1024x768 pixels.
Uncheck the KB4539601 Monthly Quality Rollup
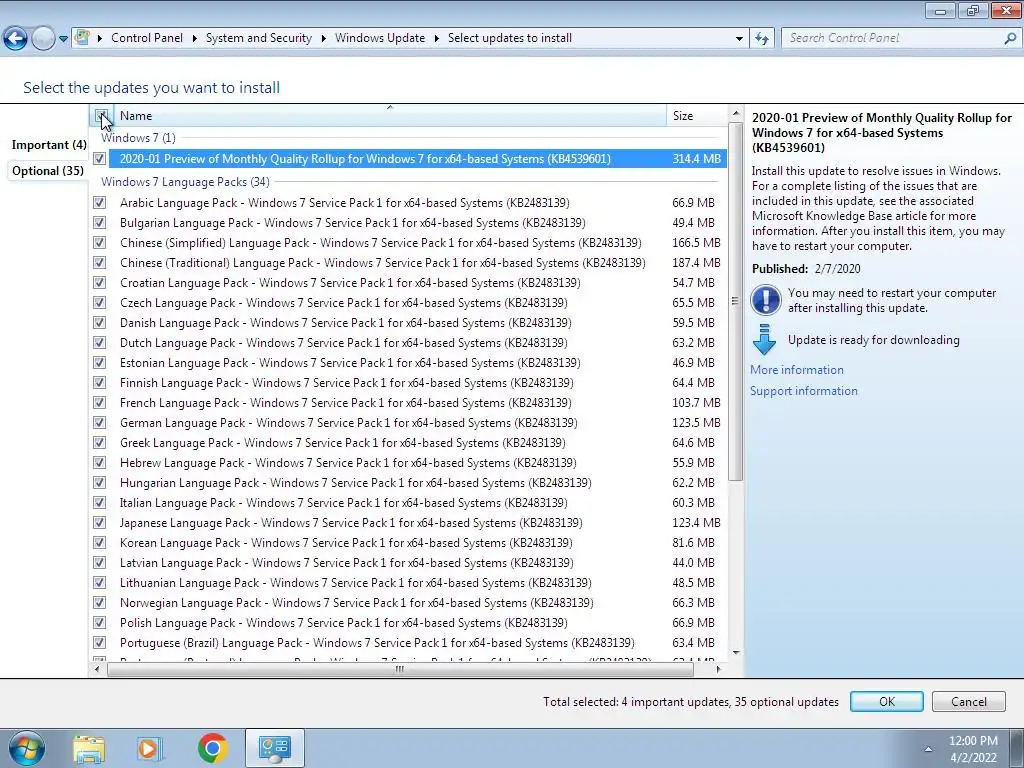[x=99, y=159]
